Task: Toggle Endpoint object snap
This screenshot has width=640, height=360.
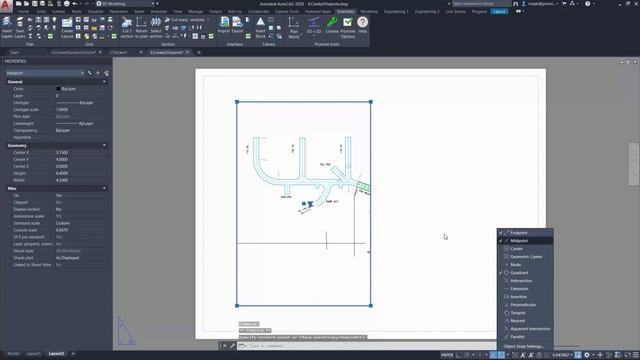Action: pos(525,233)
